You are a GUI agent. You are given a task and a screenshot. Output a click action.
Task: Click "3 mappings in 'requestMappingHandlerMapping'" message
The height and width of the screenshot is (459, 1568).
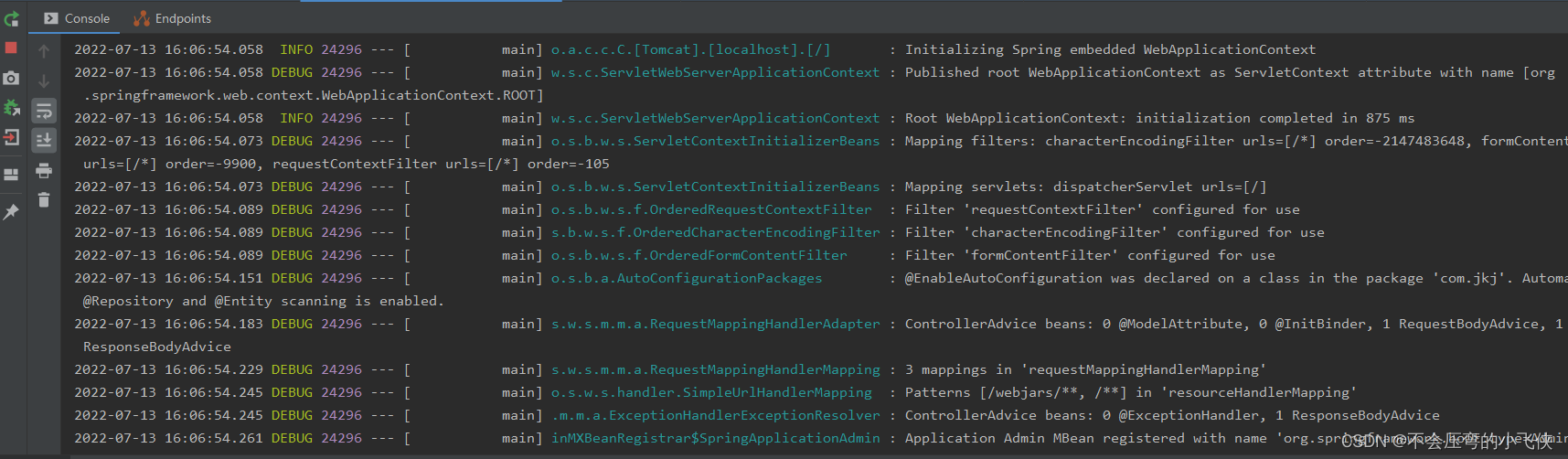click(1085, 369)
